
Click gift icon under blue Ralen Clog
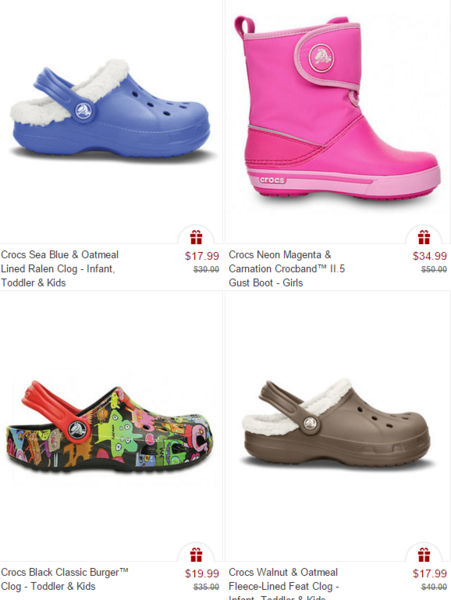coord(196,237)
